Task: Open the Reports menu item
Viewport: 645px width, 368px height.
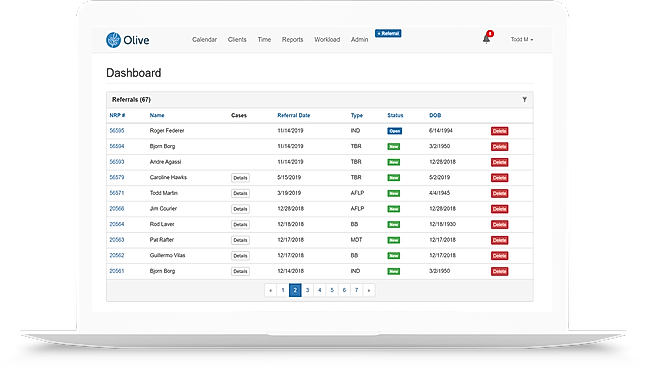Action: point(292,39)
